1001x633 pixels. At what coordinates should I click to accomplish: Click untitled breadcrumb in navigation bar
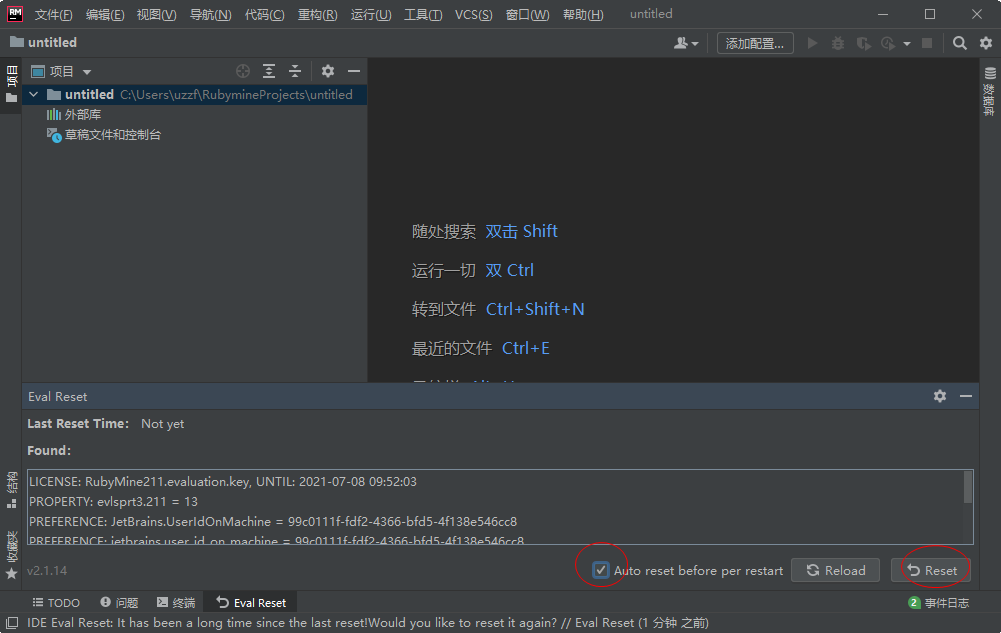[52, 42]
